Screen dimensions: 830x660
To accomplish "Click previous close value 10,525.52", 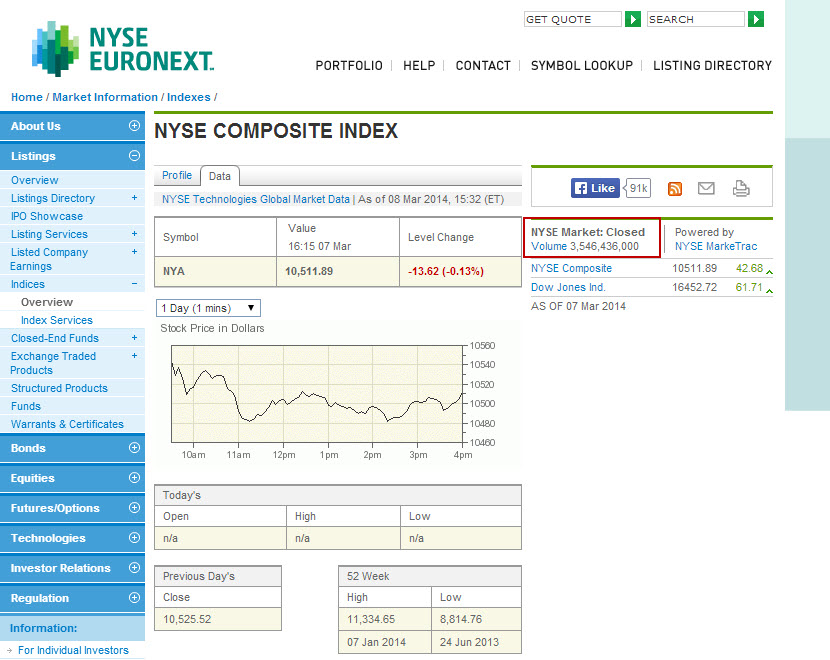I will 187,619.
